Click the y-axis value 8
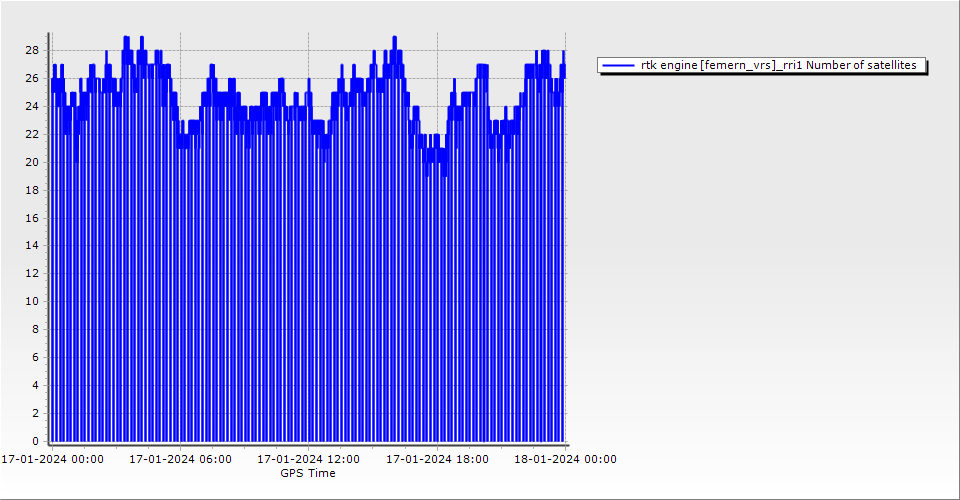Viewport: 960px width, 500px height. tap(35, 329)
